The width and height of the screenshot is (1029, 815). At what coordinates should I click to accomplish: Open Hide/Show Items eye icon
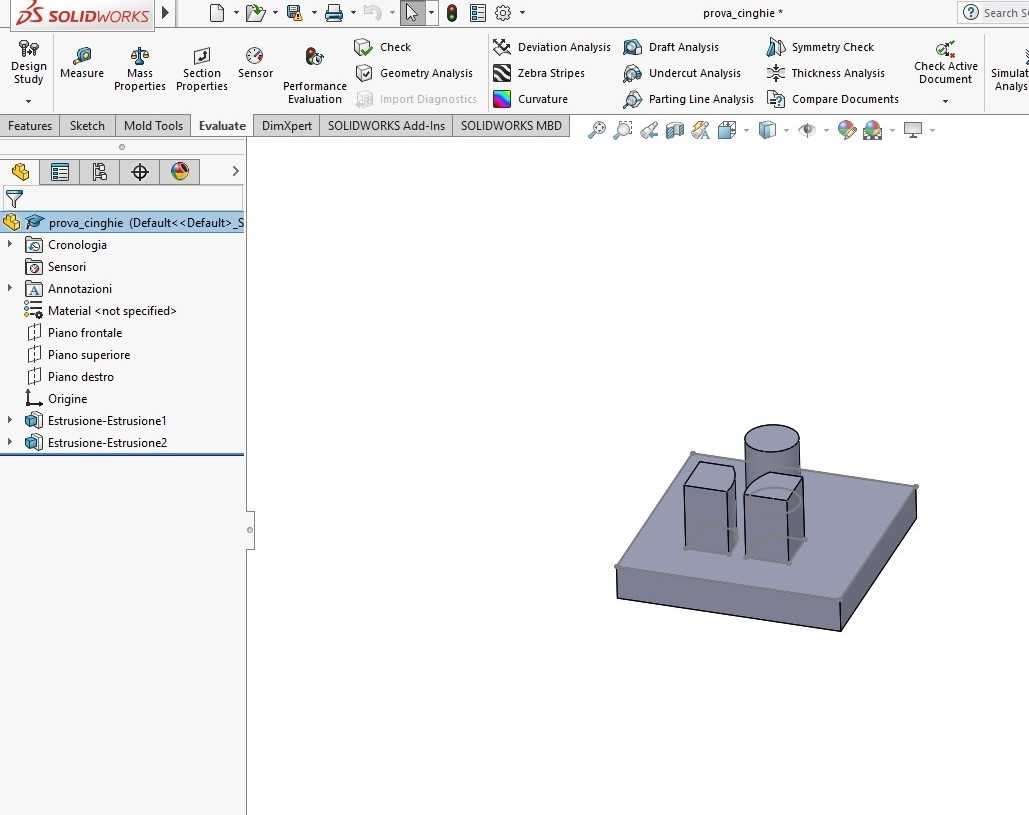tap(807, 130)
